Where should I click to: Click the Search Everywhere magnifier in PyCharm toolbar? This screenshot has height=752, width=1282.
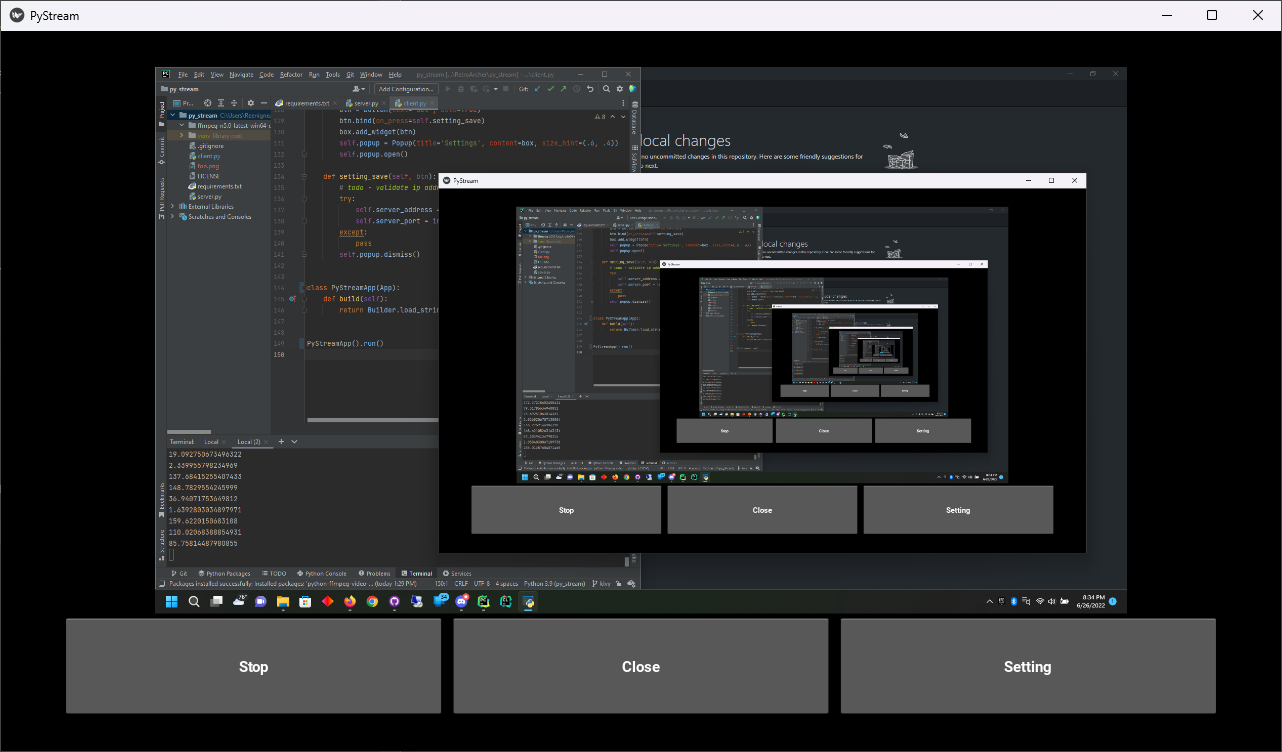tap(606, 89)
